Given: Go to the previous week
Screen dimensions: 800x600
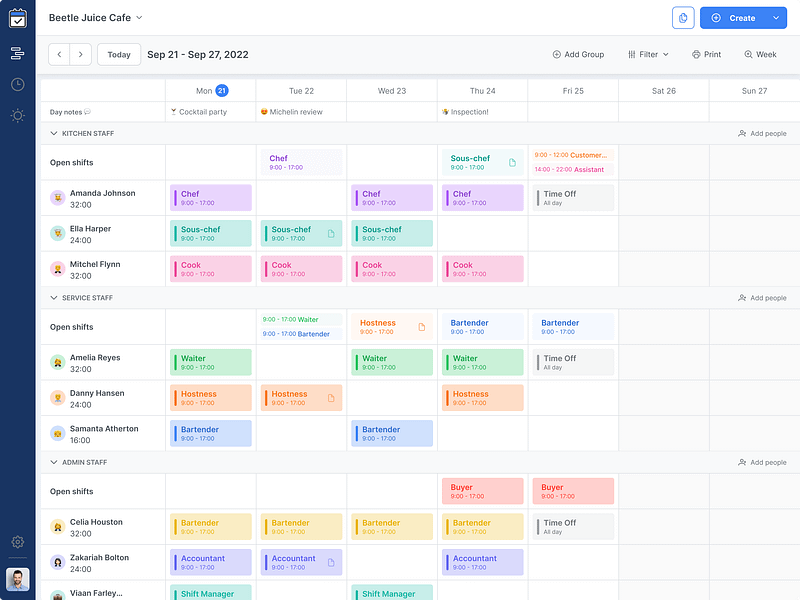Looking at the screenshot, I should tap(59, 55).
